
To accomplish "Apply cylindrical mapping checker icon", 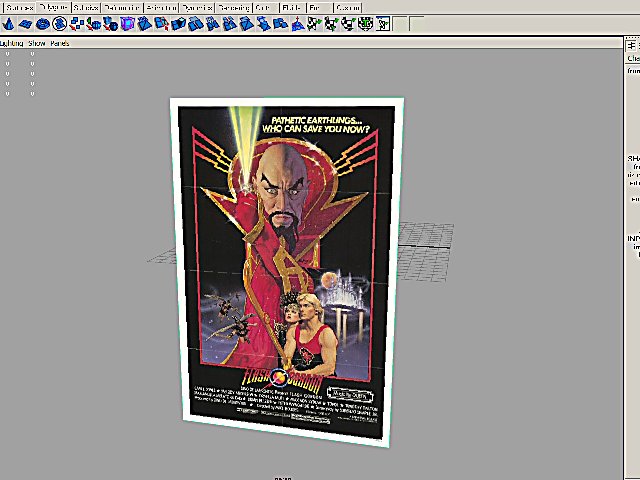I will coord(331,24).
